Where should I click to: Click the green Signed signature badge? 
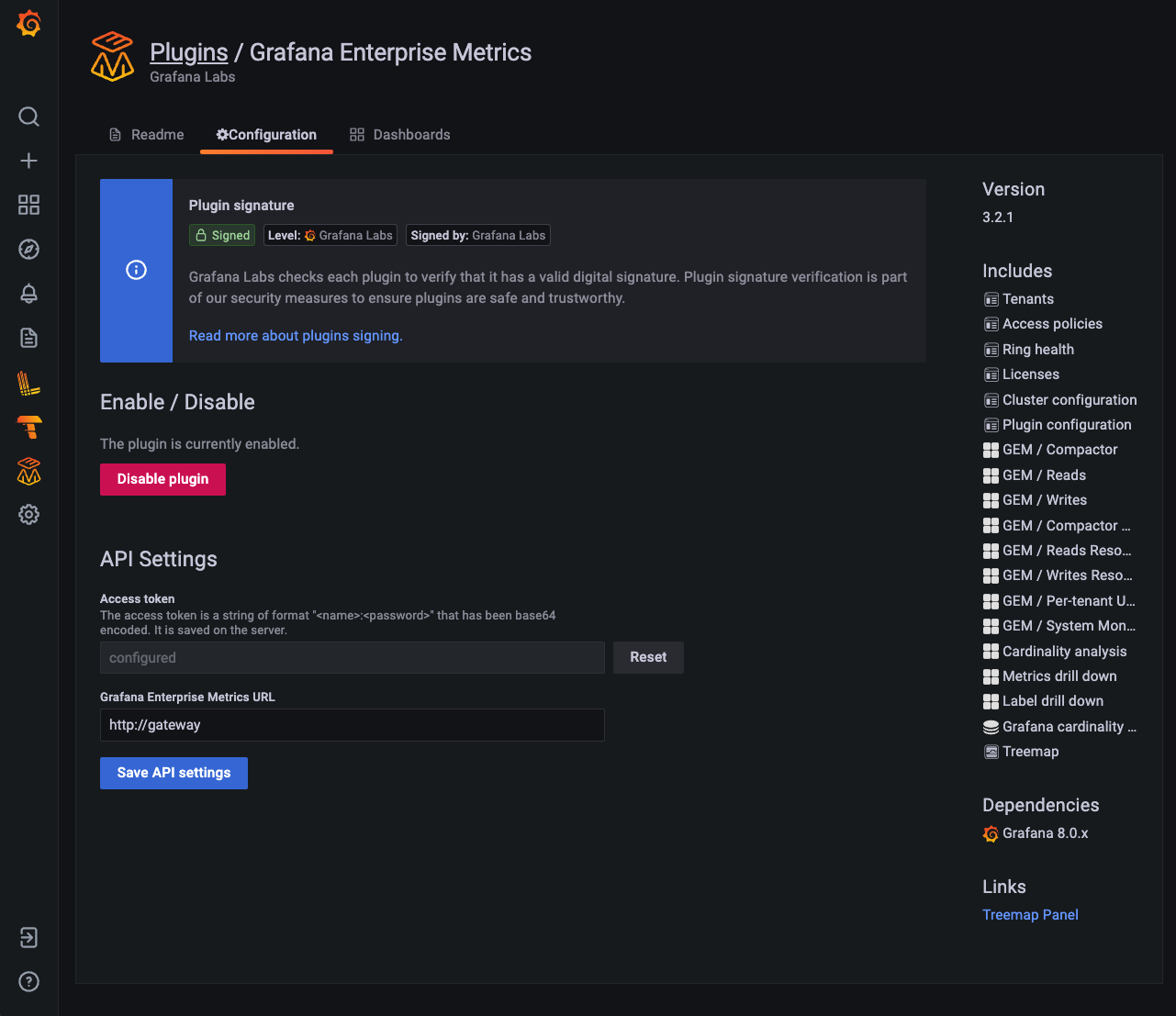[221, 235]
